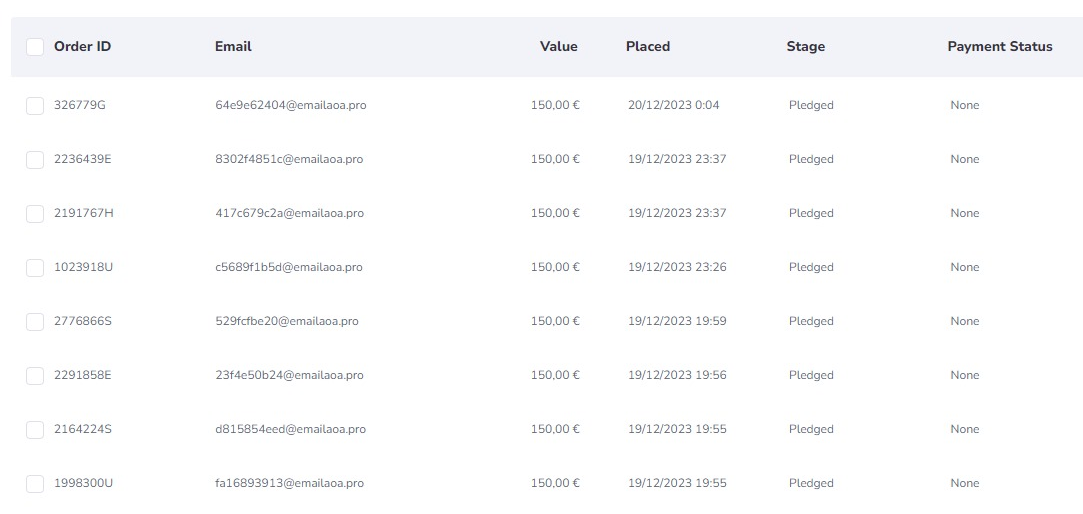Toggle the select-all checkbox in header
The width and height of the screenshot is (1083, 514).
35,47
